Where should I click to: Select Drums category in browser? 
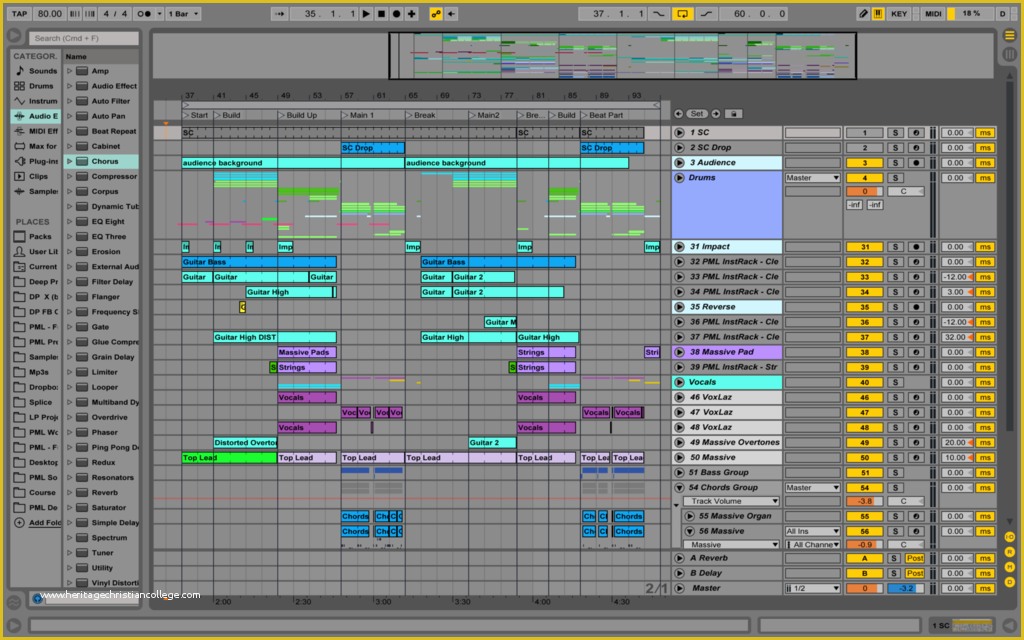click(35, 86)
